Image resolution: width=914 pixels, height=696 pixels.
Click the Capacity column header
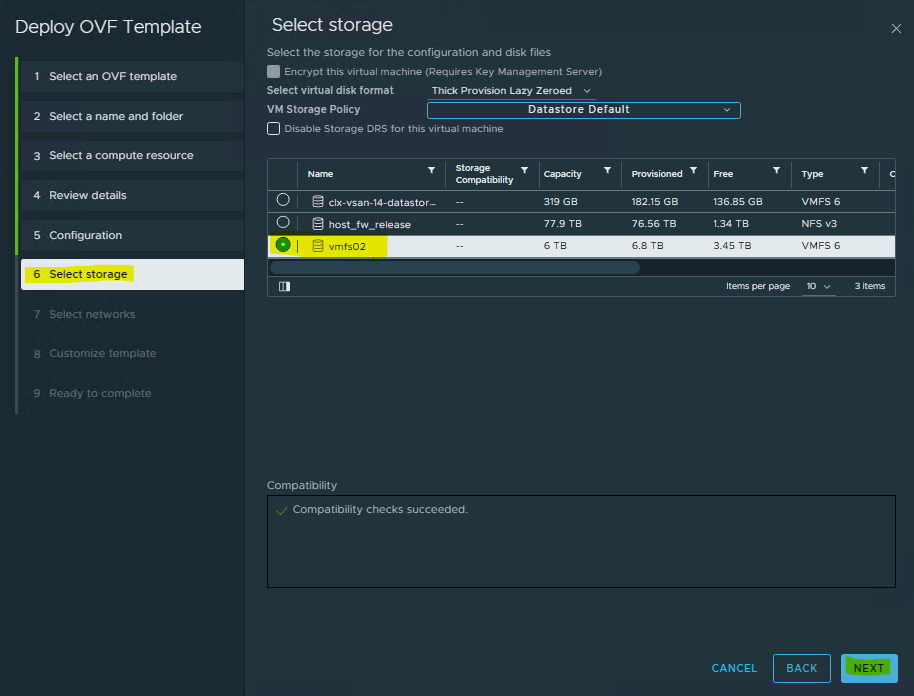(x=563, y=174)
